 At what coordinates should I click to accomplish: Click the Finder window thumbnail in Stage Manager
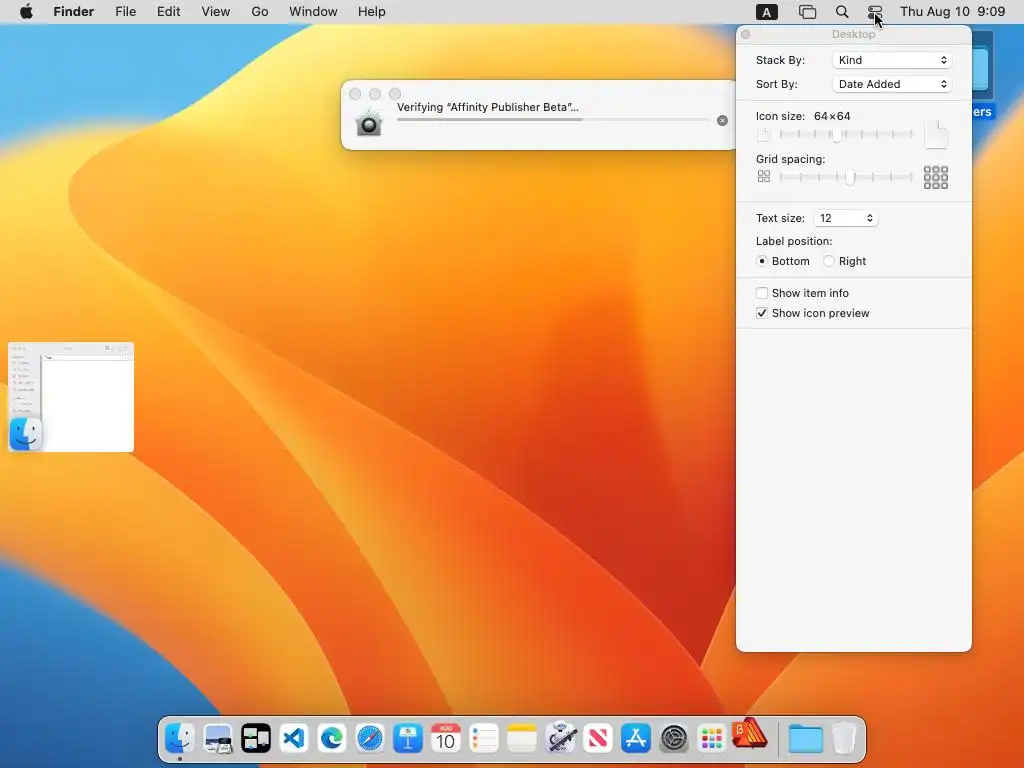click(x=71, y=397)
